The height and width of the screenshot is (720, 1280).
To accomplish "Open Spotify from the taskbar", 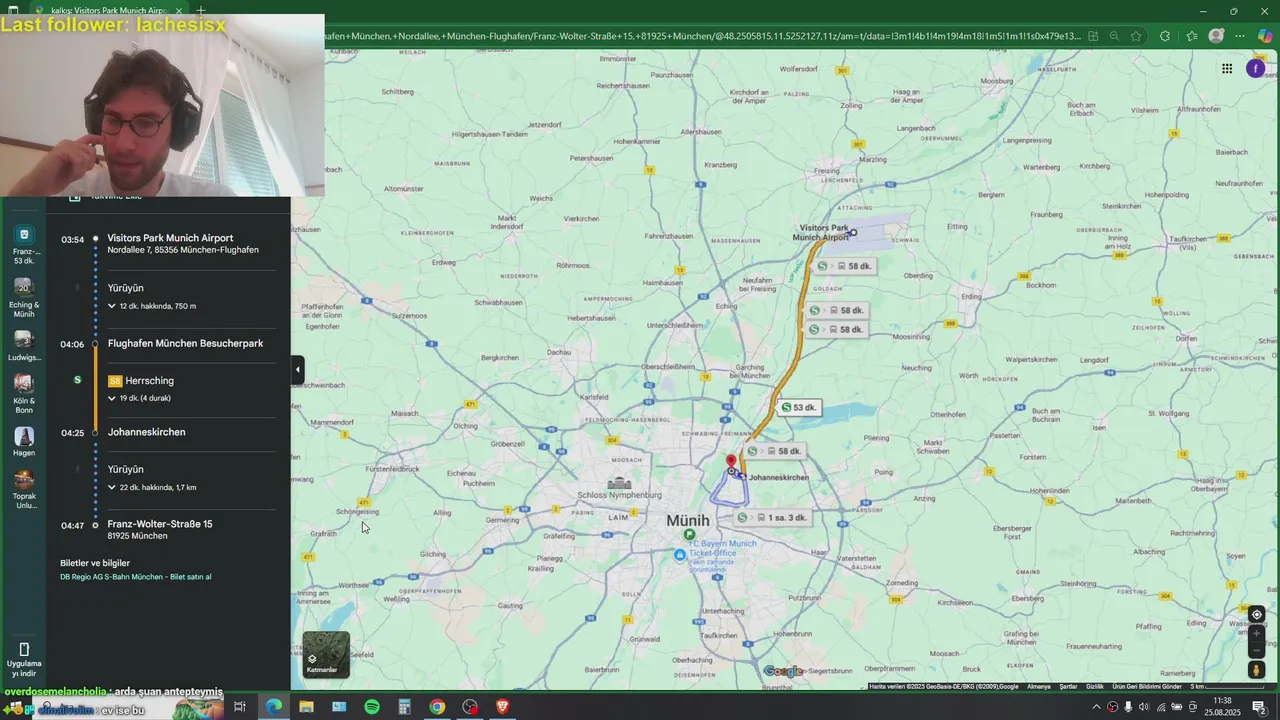I will [372, 707].
